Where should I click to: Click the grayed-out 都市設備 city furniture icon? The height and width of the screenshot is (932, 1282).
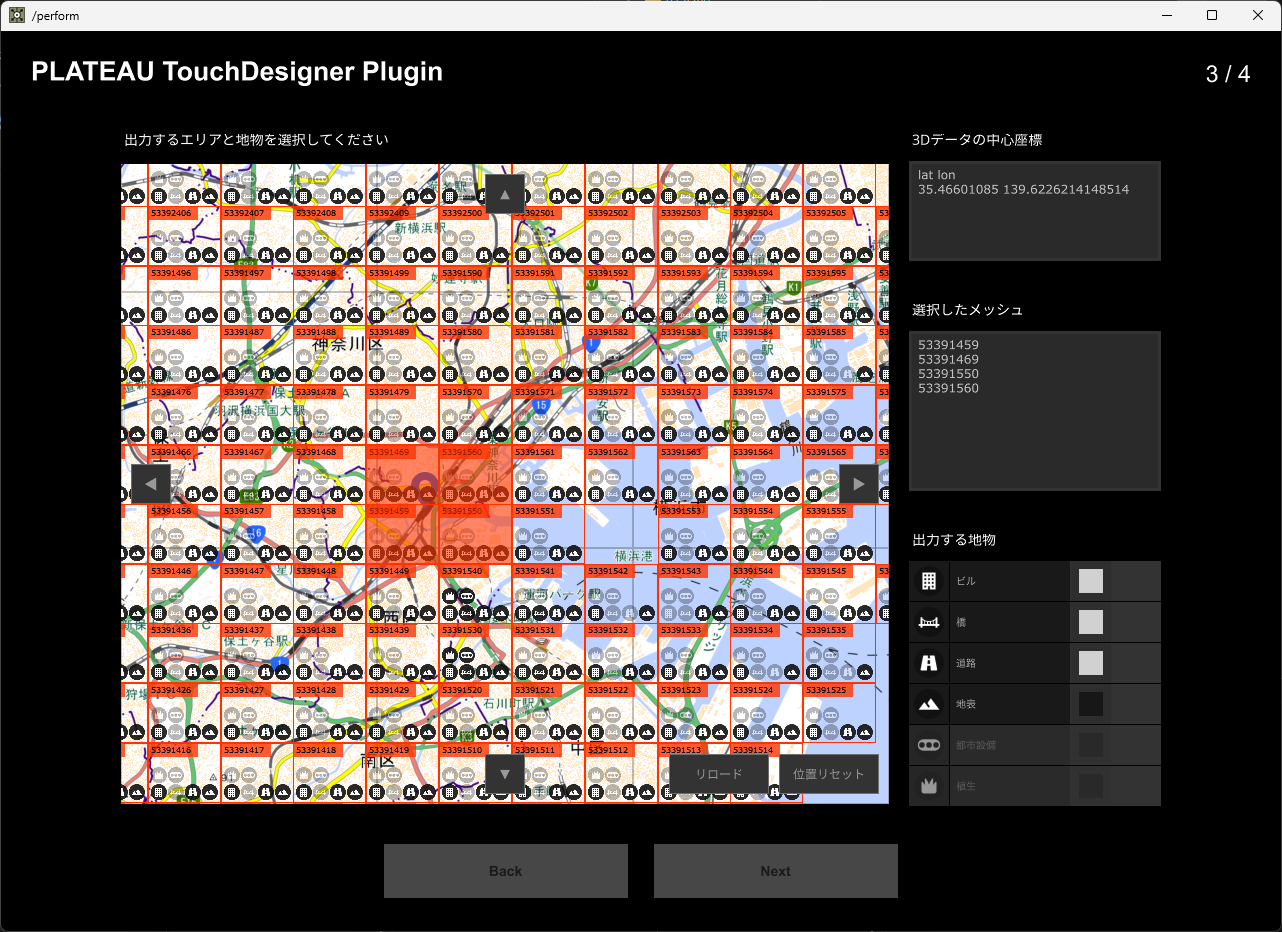tap(928, 744)
